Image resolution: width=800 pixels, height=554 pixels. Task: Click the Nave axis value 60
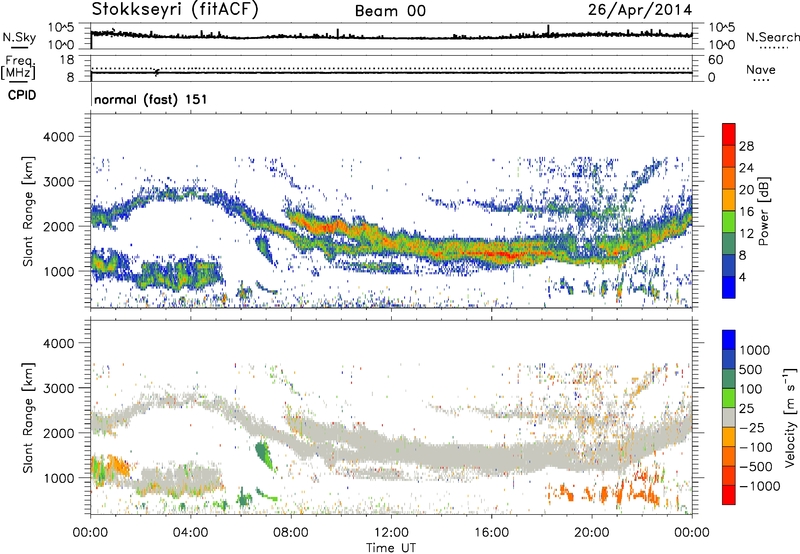click(x=716, y=60)
